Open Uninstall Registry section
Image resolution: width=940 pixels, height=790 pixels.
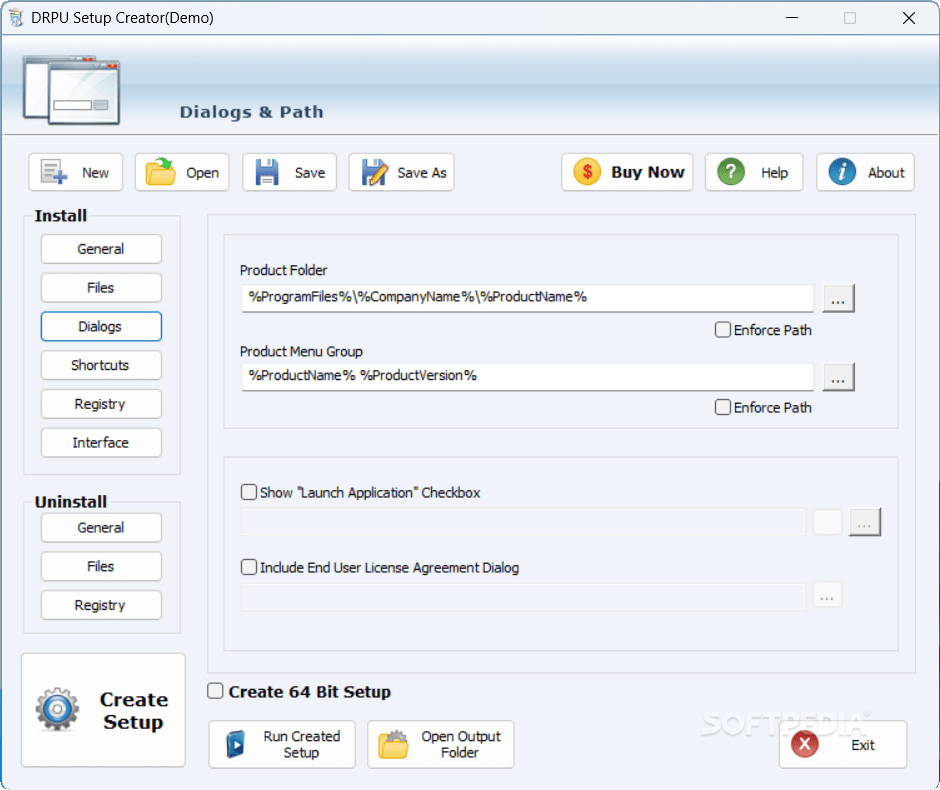(x=101, y=605)
